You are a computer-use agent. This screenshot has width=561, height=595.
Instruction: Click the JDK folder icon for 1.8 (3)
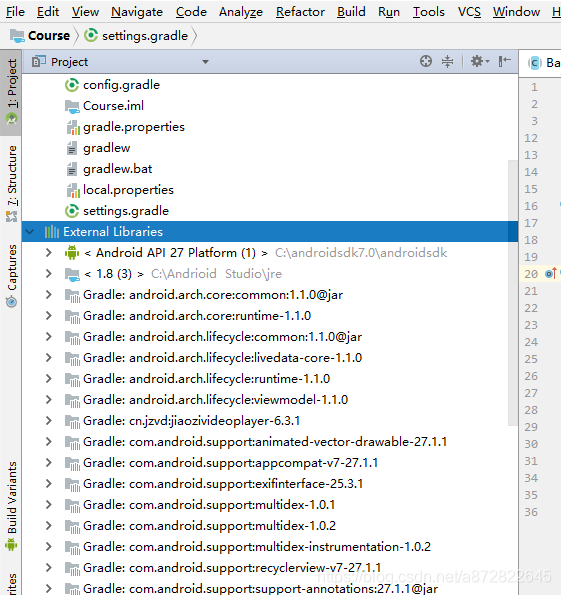[x=72, y=274]
